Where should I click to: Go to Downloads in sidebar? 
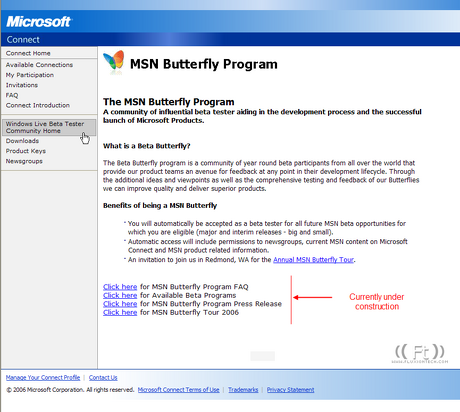click(x=22, y=141)
